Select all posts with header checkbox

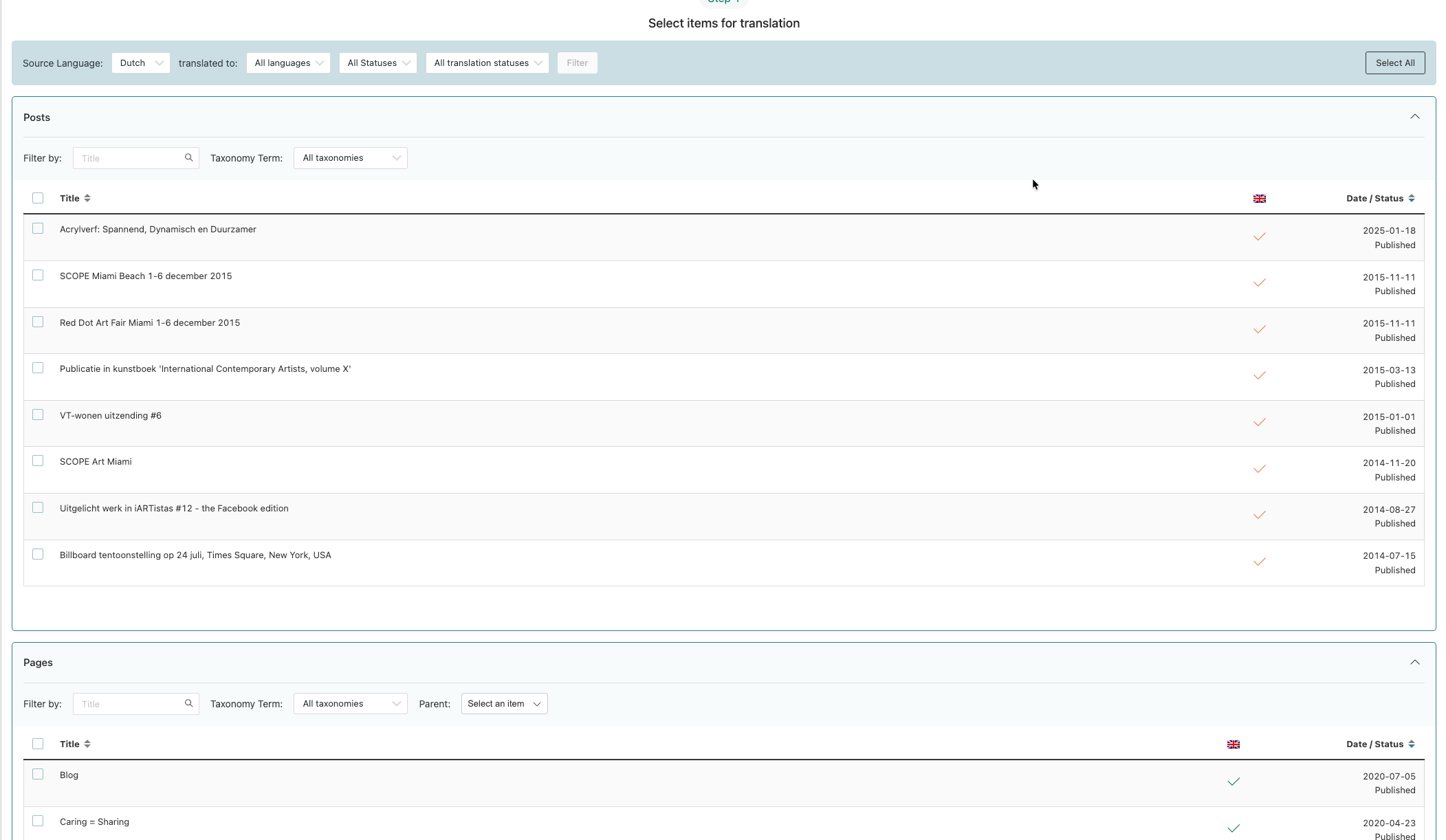[38, 199]
